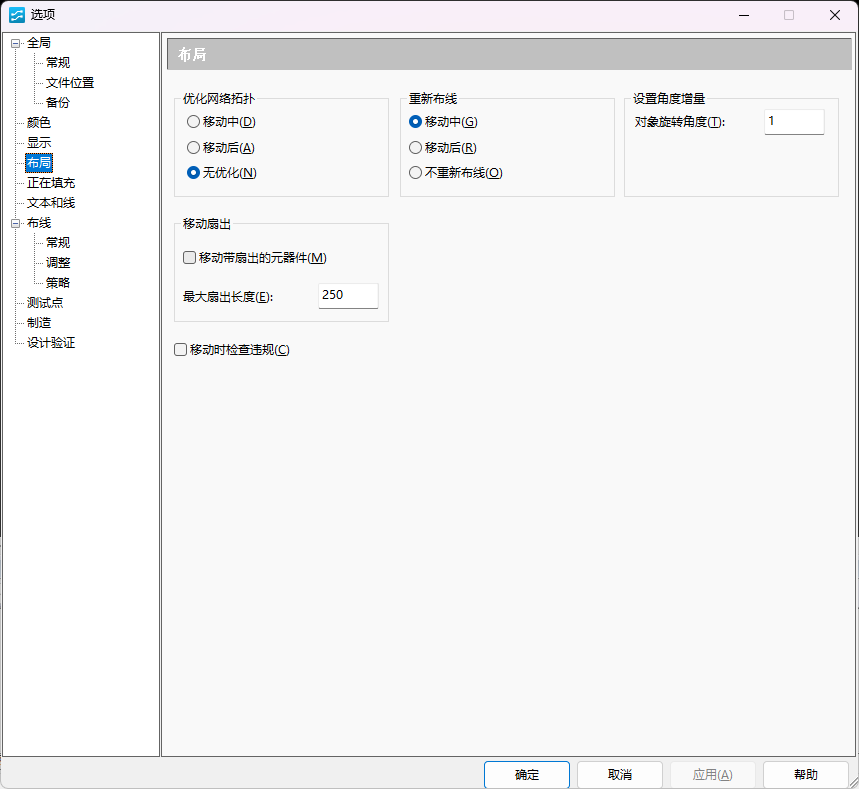Click the 取消 button
The width and height of the screenshot is (859, 789).
[x=620, y=775]
